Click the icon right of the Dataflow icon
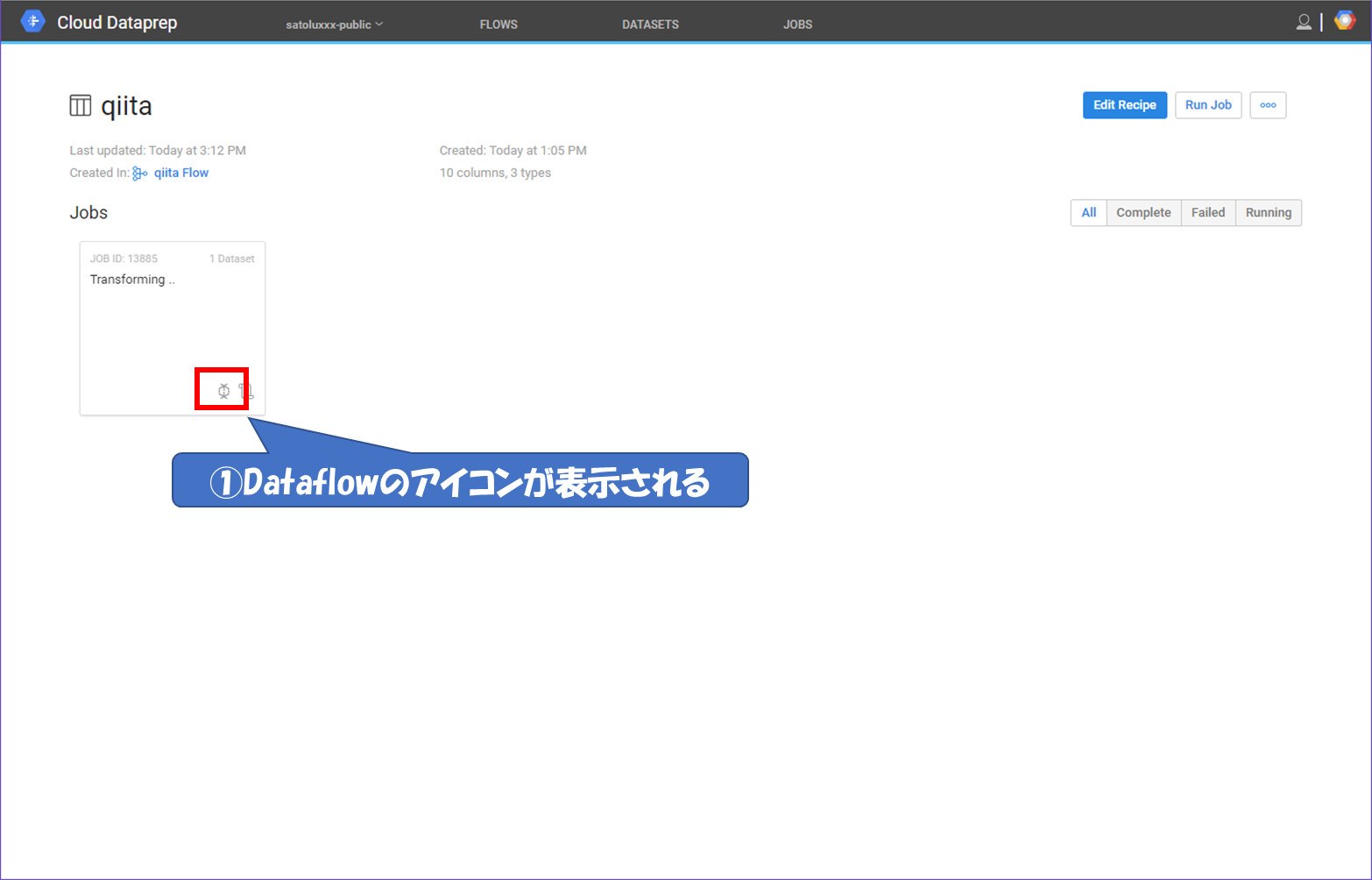Image resolution: width=1372 pixels, height=880 pixels. point(246,391)
